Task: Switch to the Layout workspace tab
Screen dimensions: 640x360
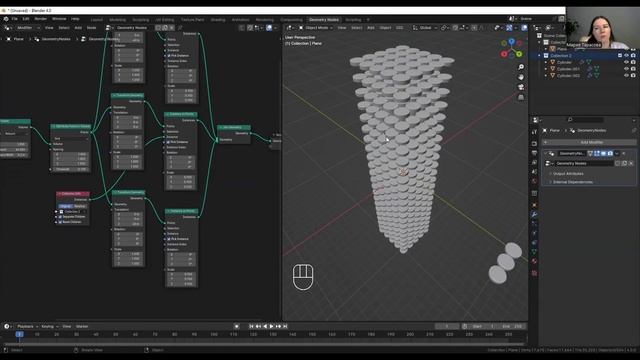Action: tap(97, 20)
